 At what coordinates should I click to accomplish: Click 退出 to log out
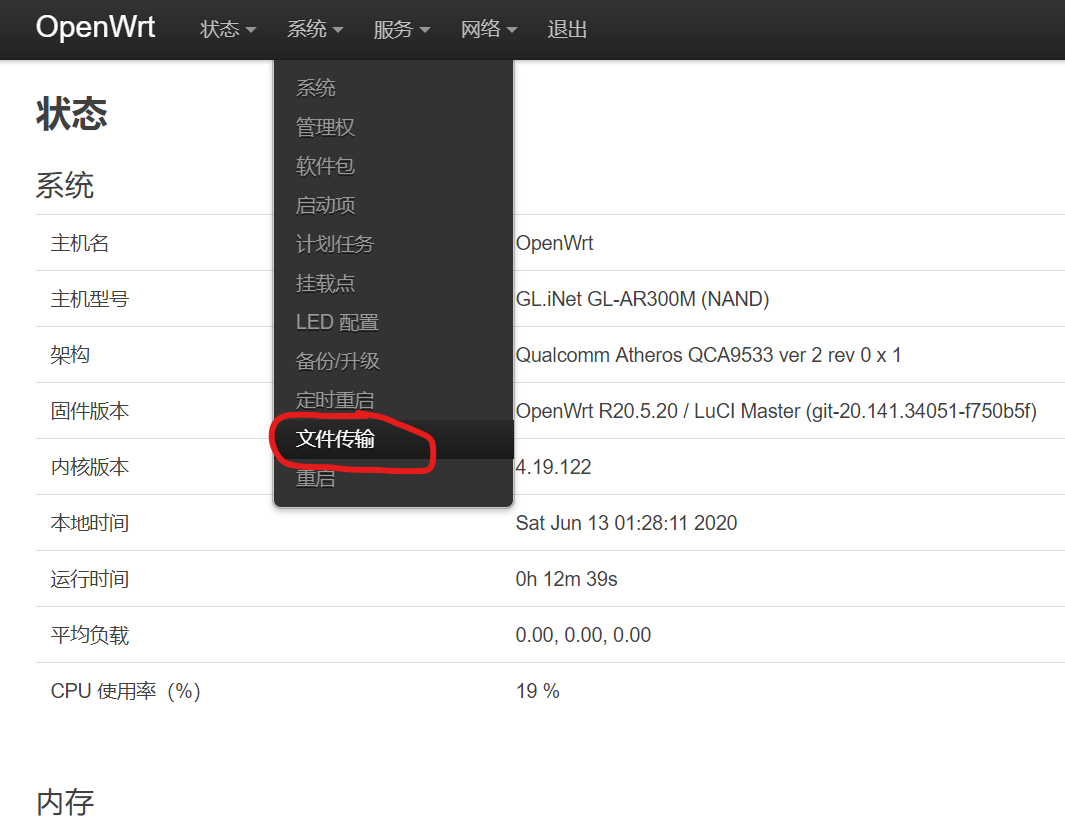coord(567,29)
